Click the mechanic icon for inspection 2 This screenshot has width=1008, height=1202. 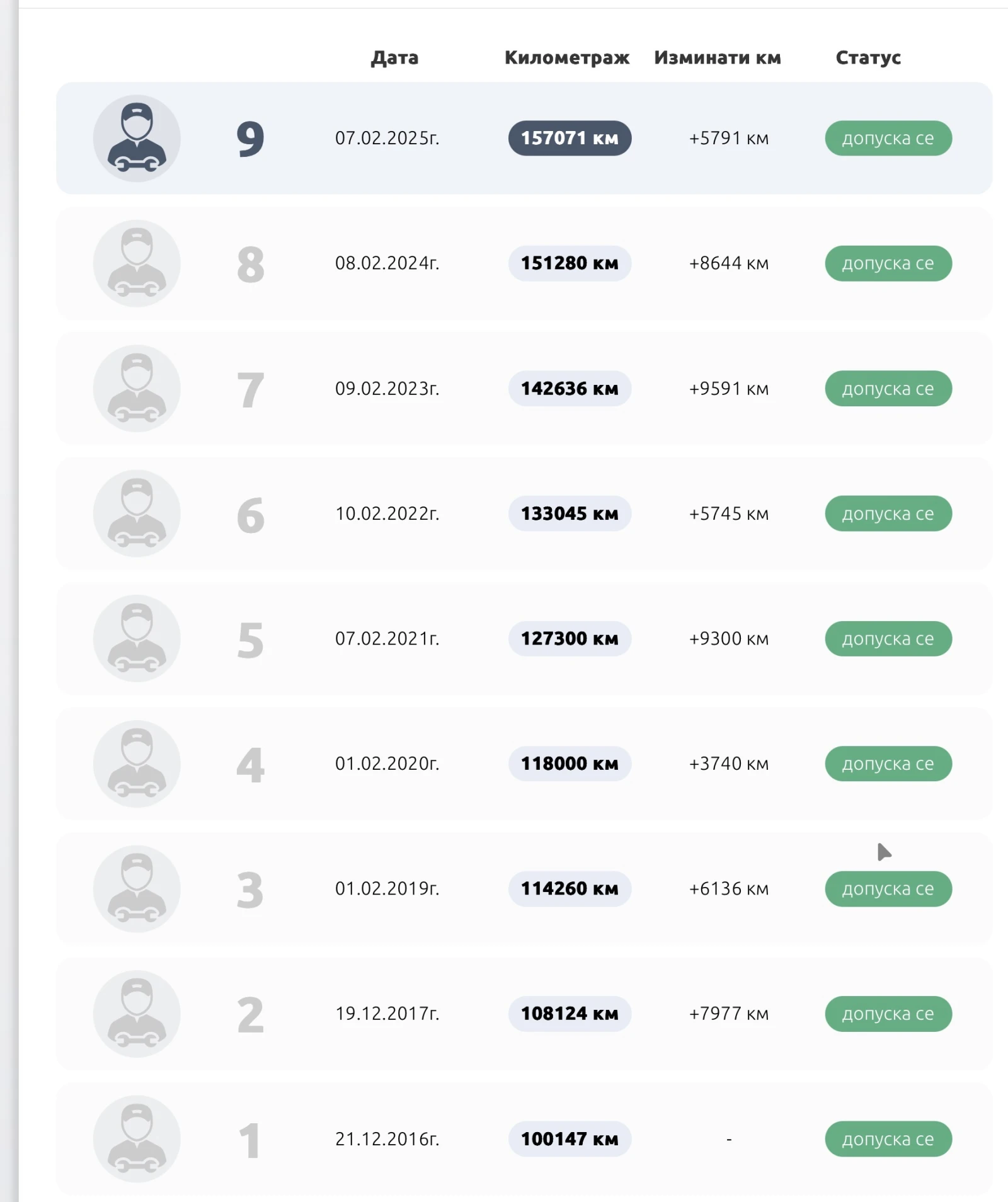click(137, 1014)
